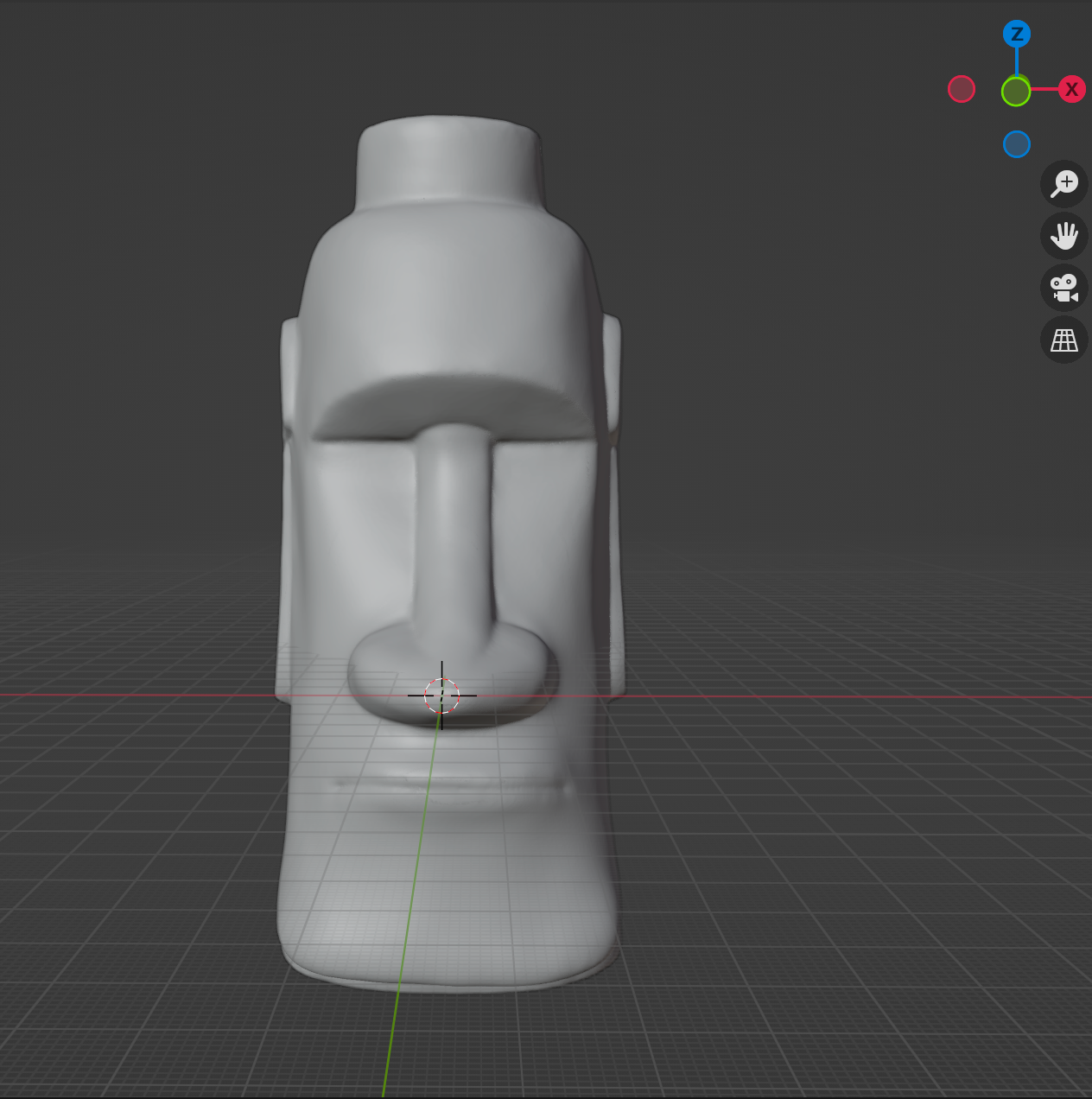Toggle perspective/orthographic grid button
Viewport: 1092px width, 1099px height.
(1064, 340)
